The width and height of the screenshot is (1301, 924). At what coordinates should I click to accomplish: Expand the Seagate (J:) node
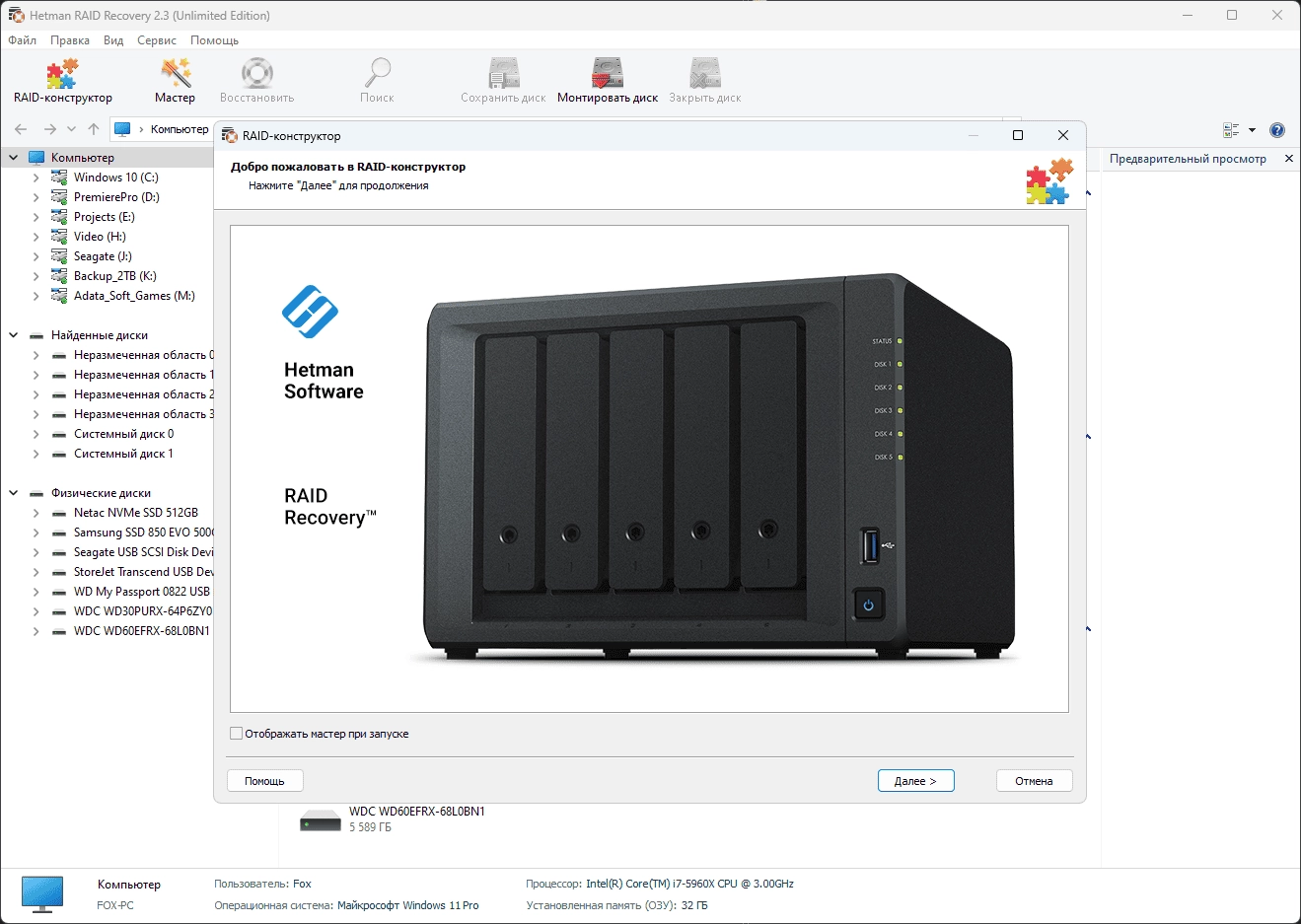36,256
